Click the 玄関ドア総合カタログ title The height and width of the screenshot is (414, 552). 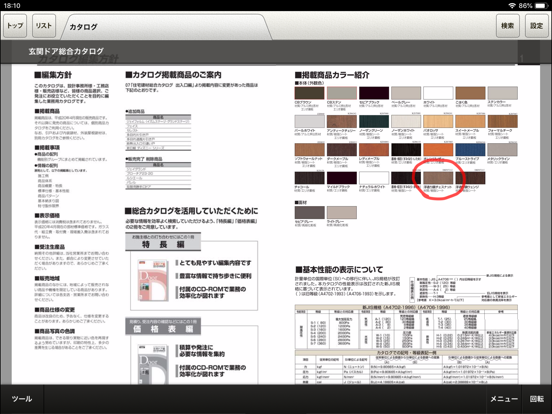click(x=66, y=51)
